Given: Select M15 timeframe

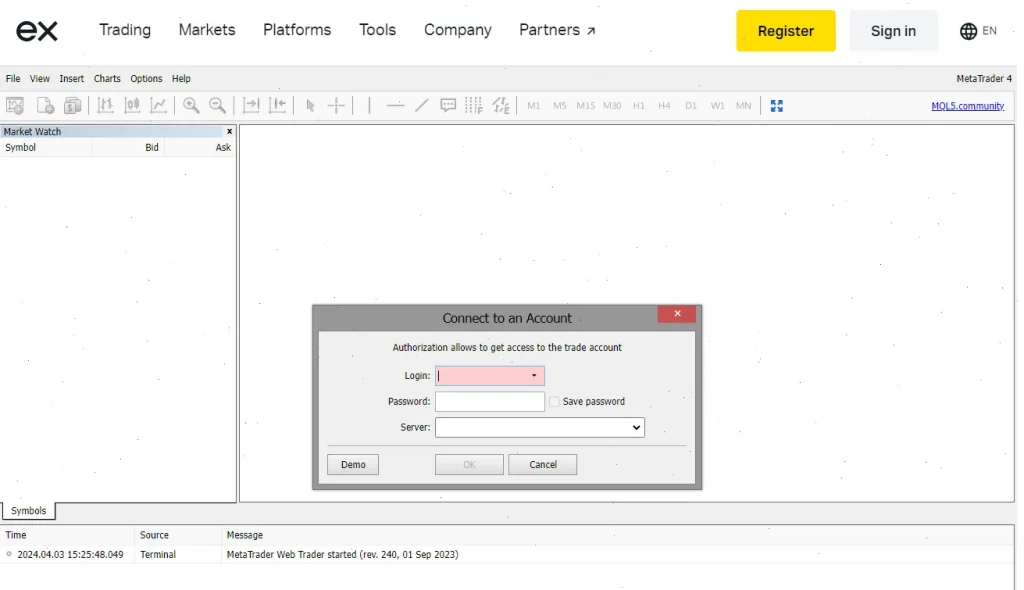Looking at the screenshot, I should point(585,106).
